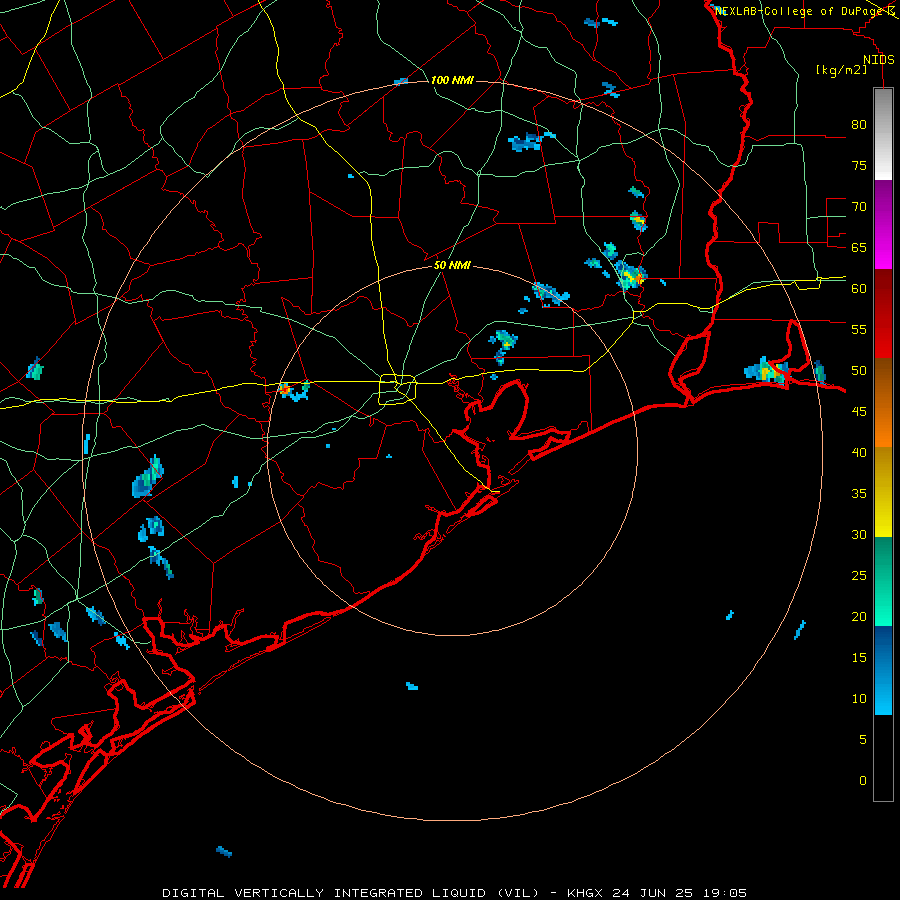900x900 pixels.
Task: Click the legend value 45
Action: (x=859, y=412)
